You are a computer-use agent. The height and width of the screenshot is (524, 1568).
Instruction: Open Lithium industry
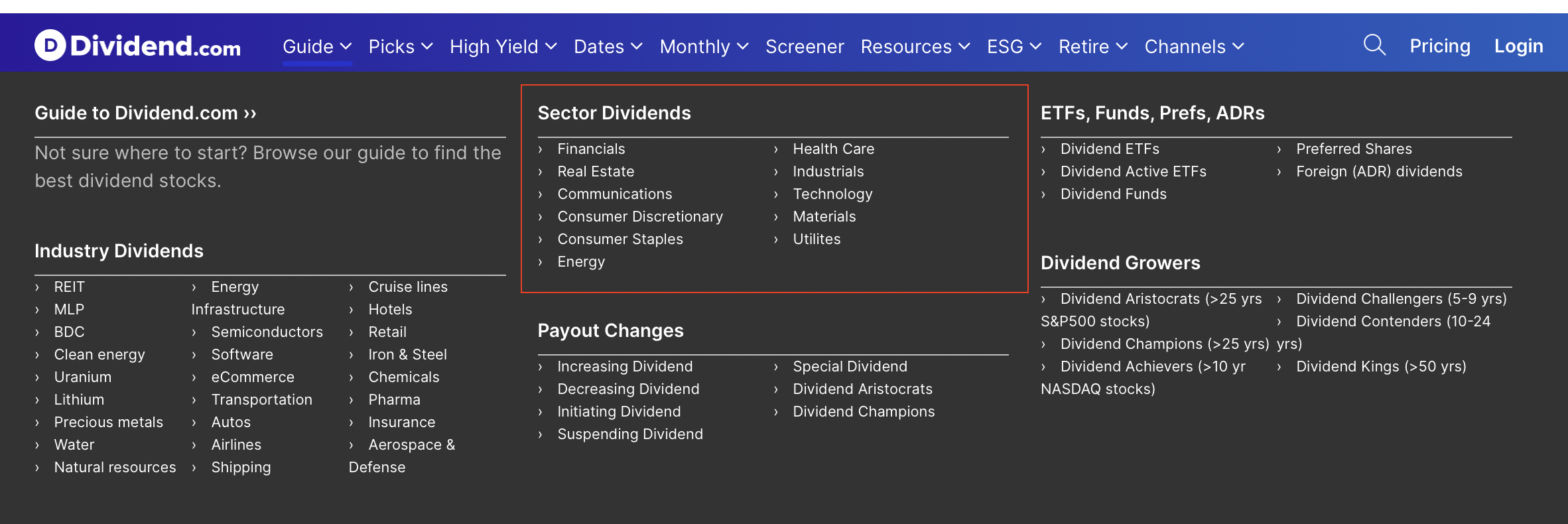[79, 399]
